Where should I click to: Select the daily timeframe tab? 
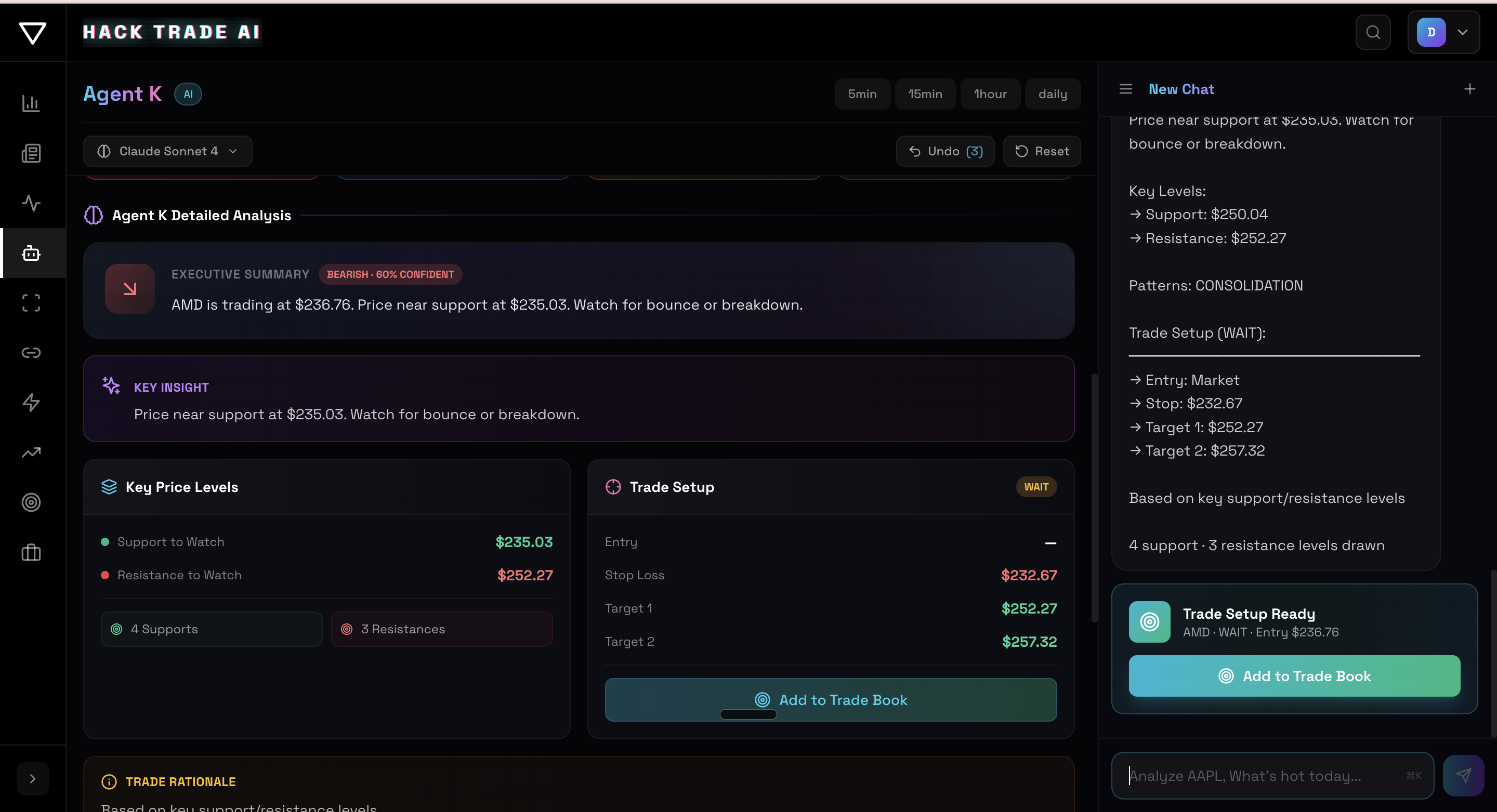tap(1052, 94)
